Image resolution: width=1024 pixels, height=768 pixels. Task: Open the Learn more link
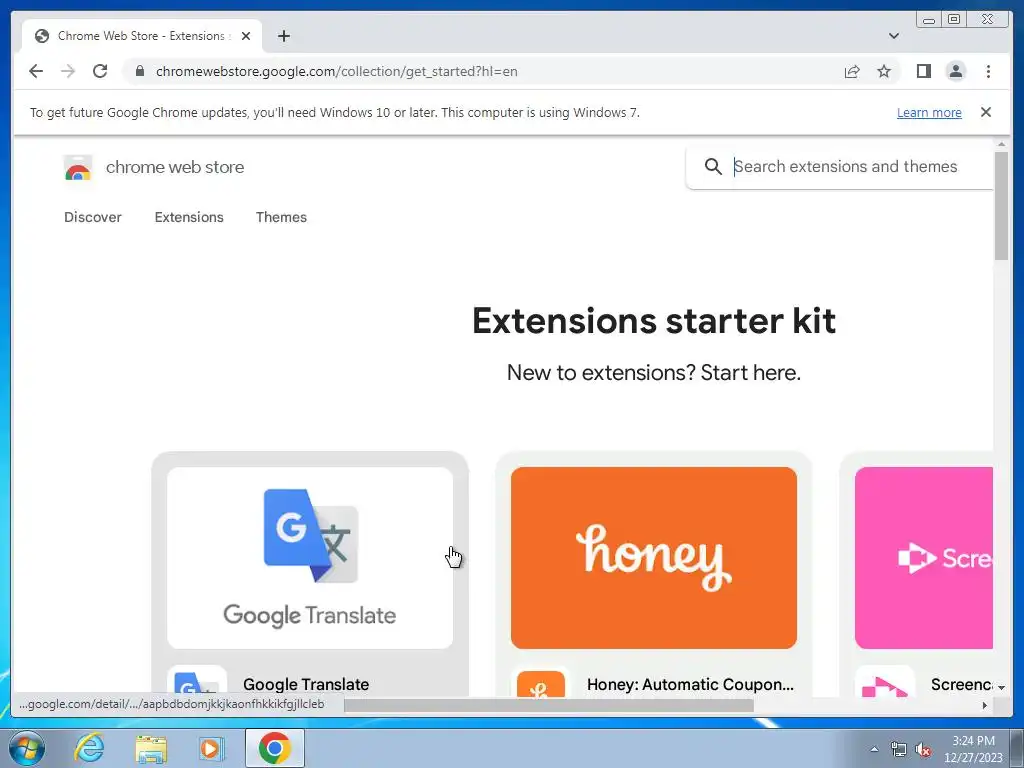tap(929, 112)
